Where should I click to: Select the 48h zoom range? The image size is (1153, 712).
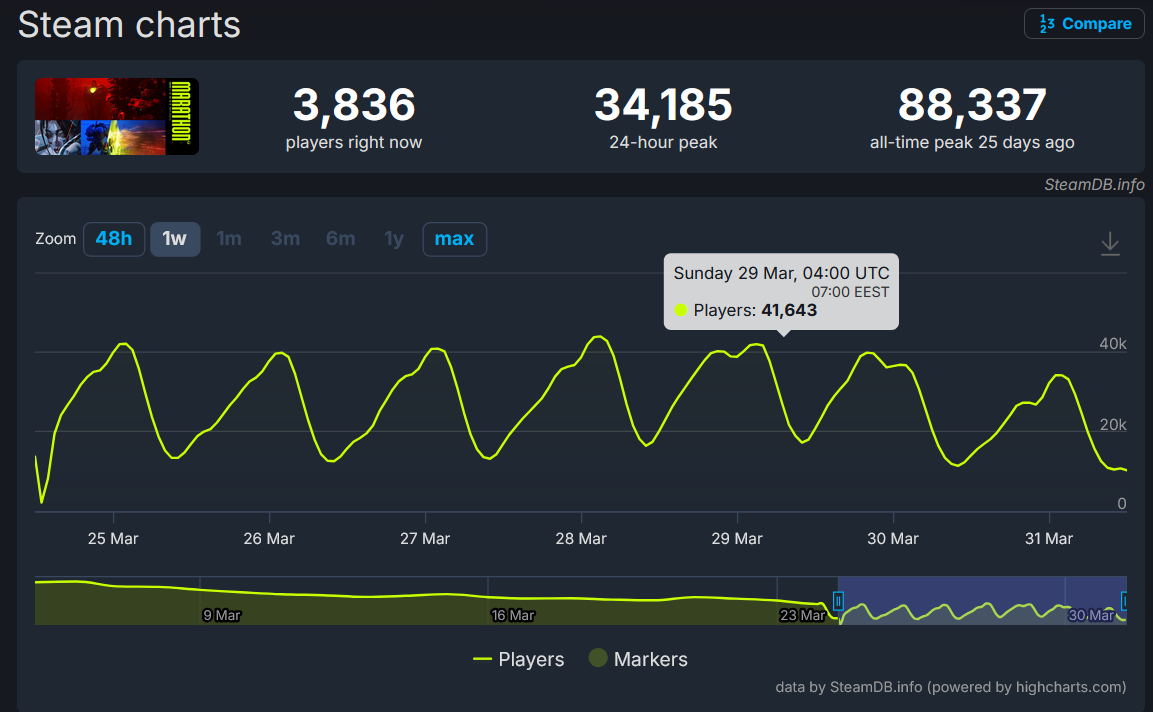[114, 239]
